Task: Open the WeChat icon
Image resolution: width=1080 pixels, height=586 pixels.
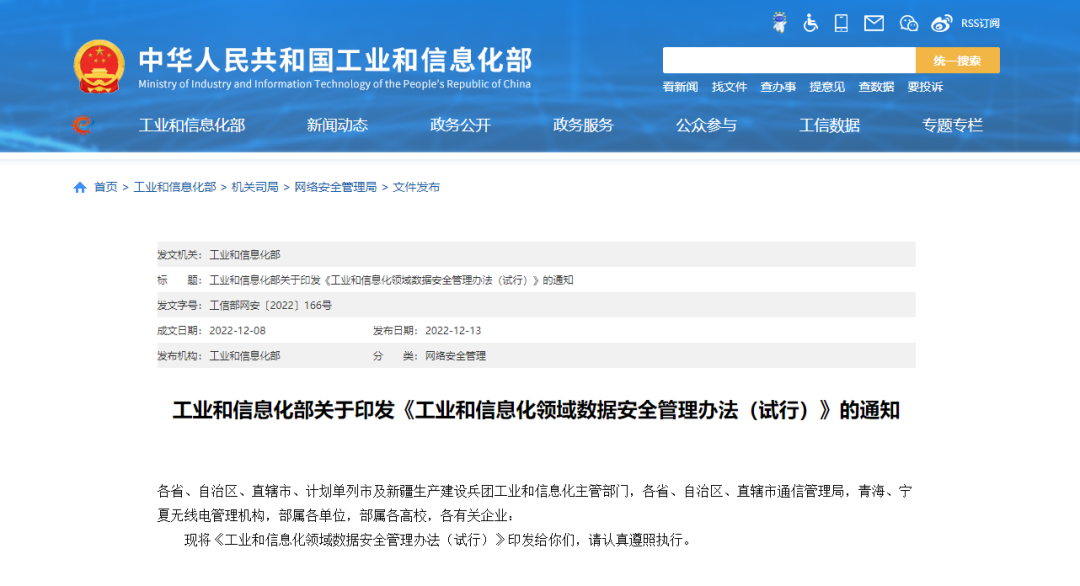Action: (x=908, y=23)
